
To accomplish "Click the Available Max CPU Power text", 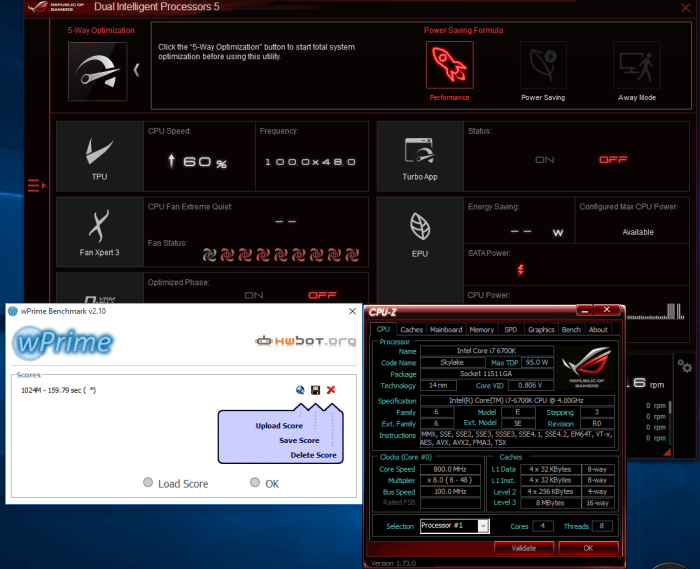I will coord(638,232).
